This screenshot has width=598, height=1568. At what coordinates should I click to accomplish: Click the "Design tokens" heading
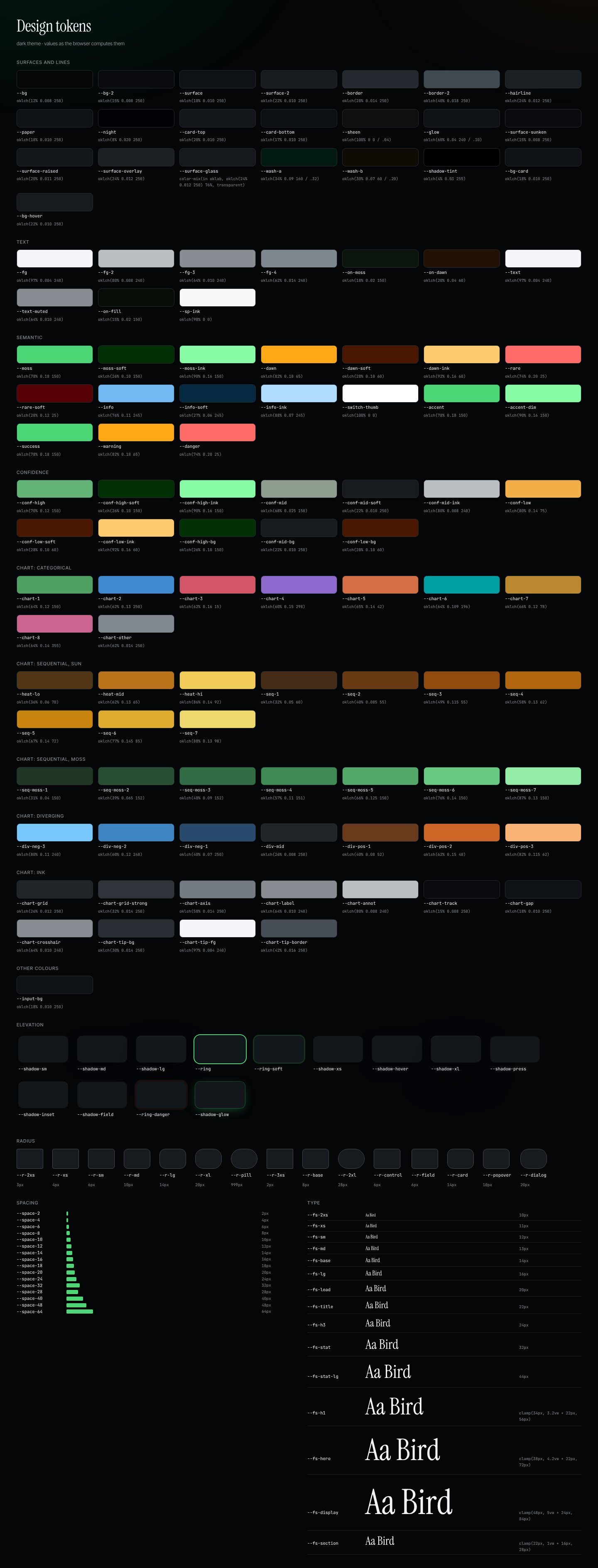(54, 26)
